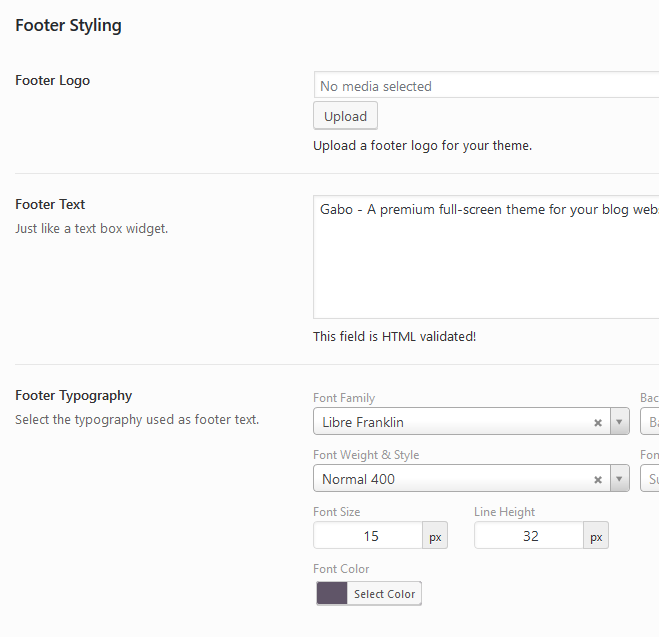Open the Font Family dropdown arrow
The image size is (659, 637).
619,422
